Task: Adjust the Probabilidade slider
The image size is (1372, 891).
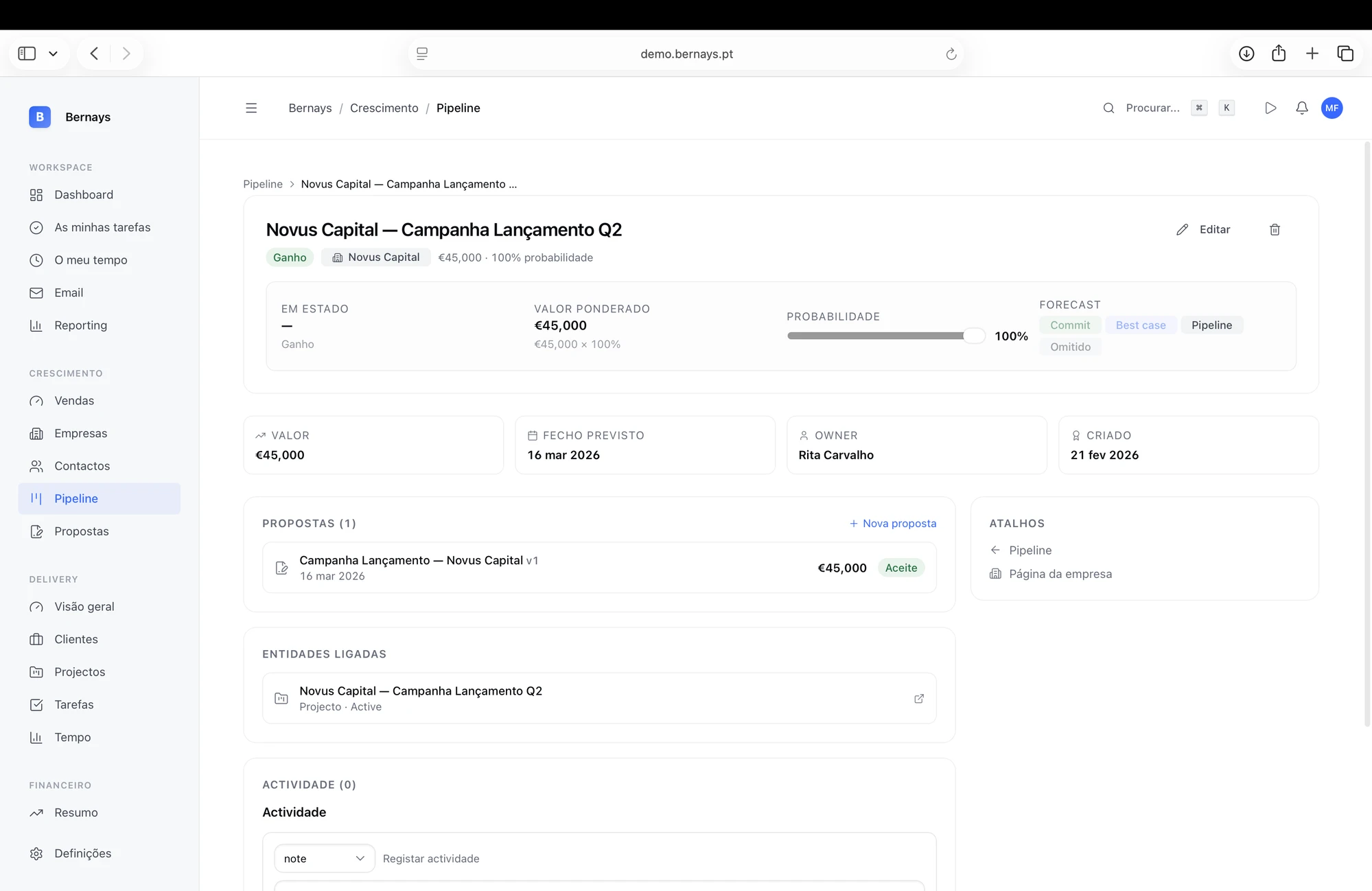Action: (886, 336)
